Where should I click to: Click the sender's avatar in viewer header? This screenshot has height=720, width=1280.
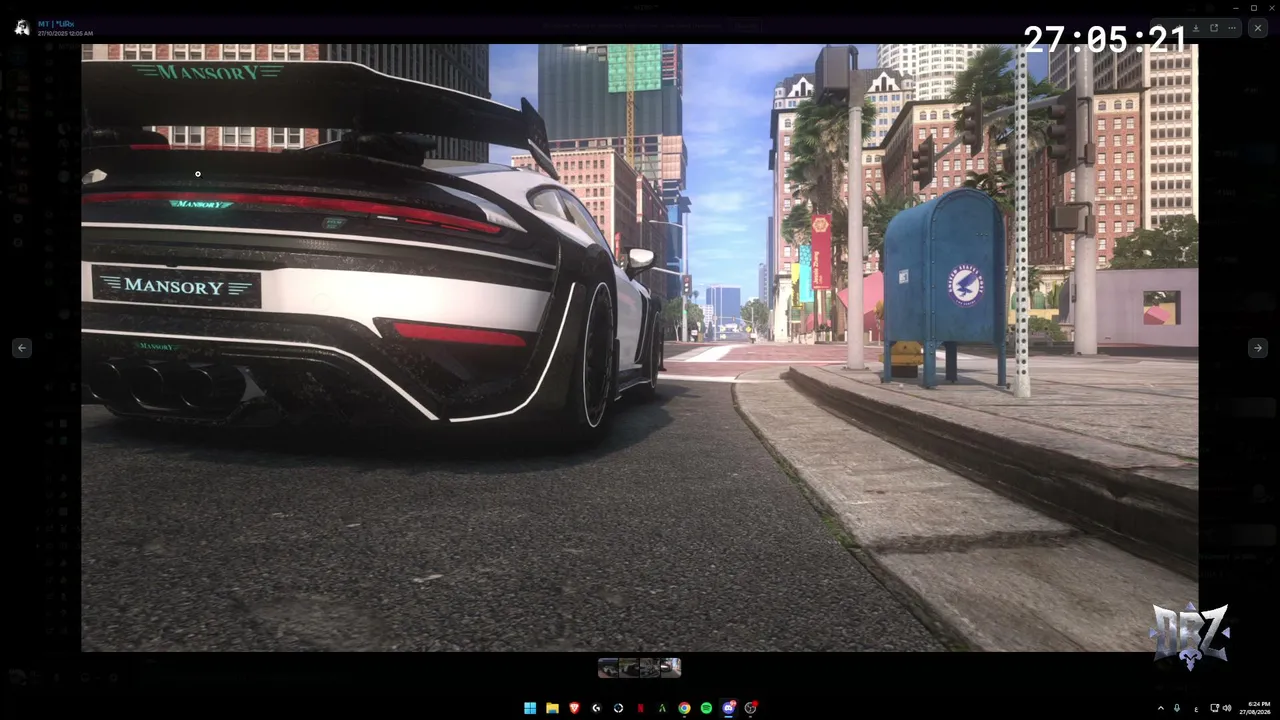tap(22, 28)
